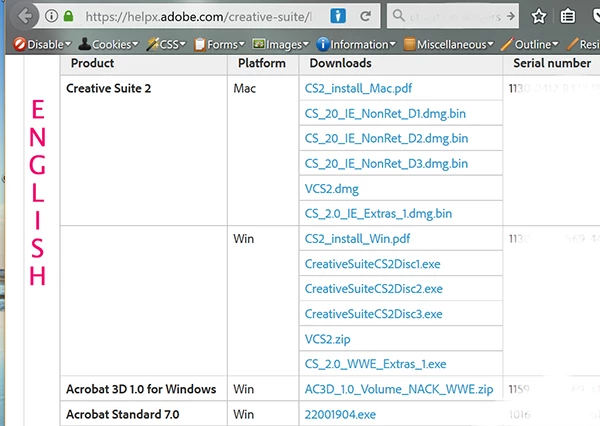Open the Images dropdown menu
This screenshot has width=600, height=426.
280,44
